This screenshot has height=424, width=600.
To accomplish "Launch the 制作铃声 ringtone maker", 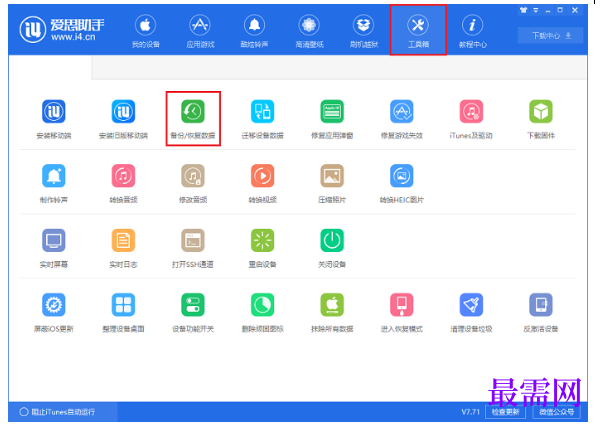I will (x=54, y=183).
